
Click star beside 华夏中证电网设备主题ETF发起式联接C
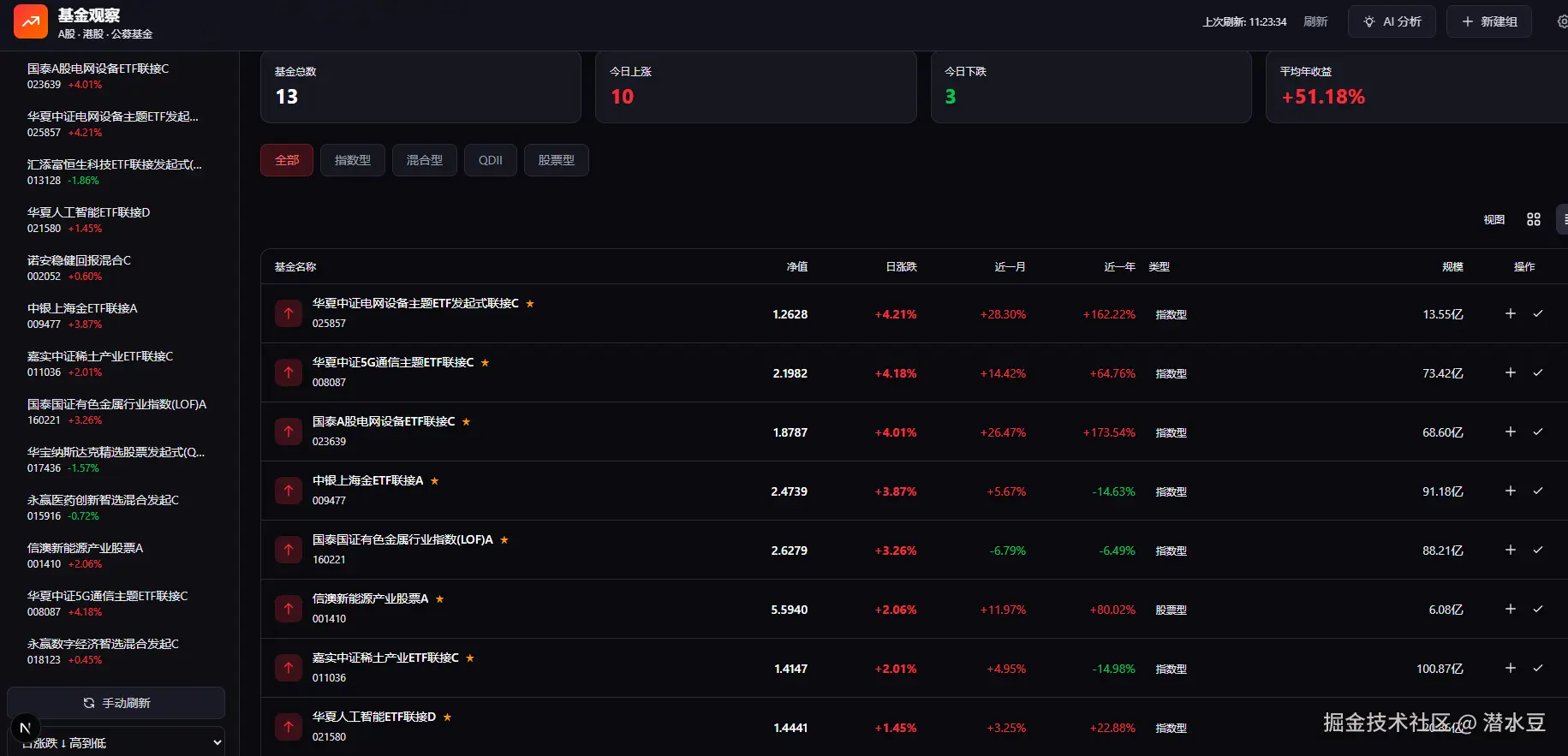pos(530,304)
